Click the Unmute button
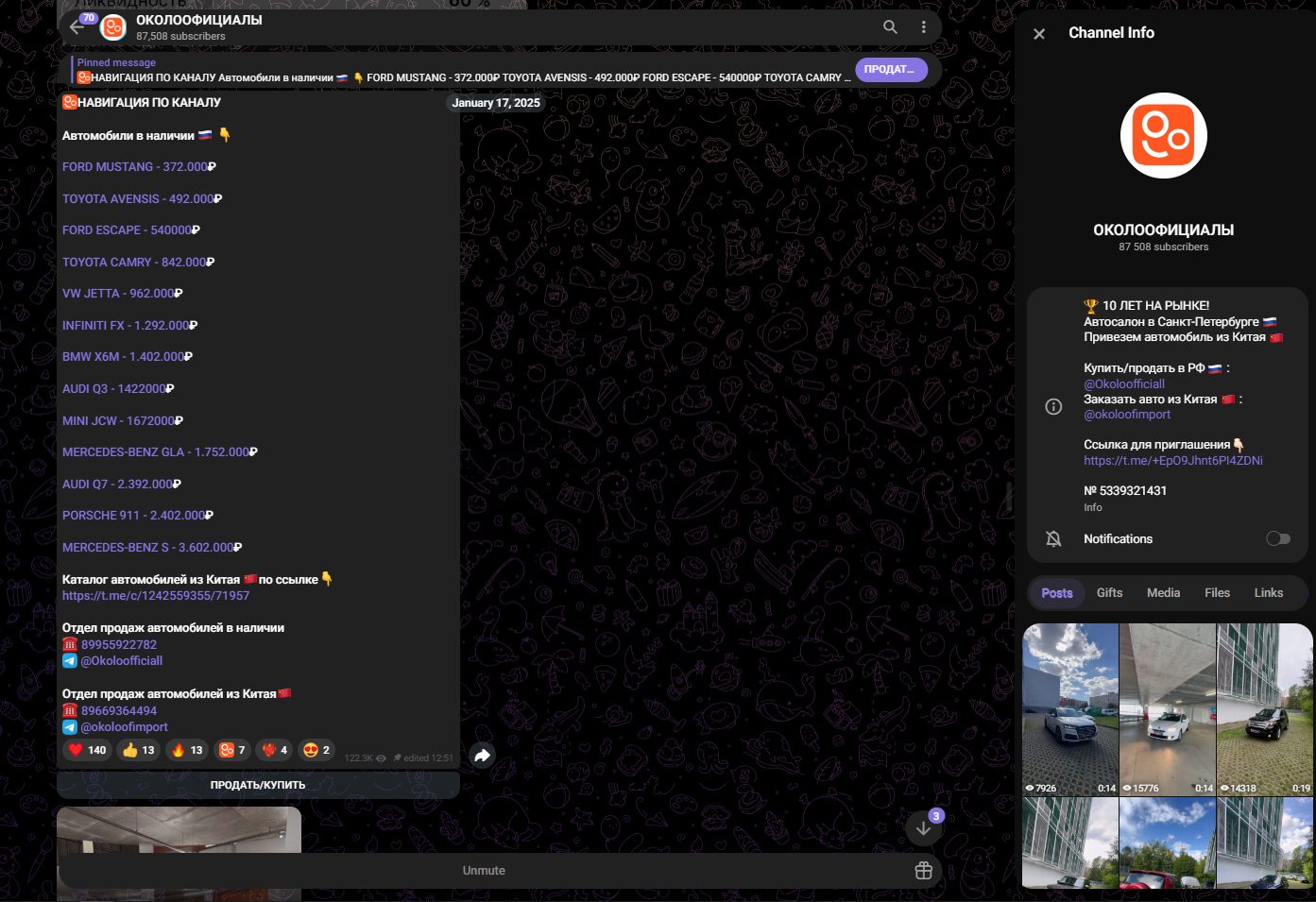This screenshot has height=902, width=1316. [484, 871]
